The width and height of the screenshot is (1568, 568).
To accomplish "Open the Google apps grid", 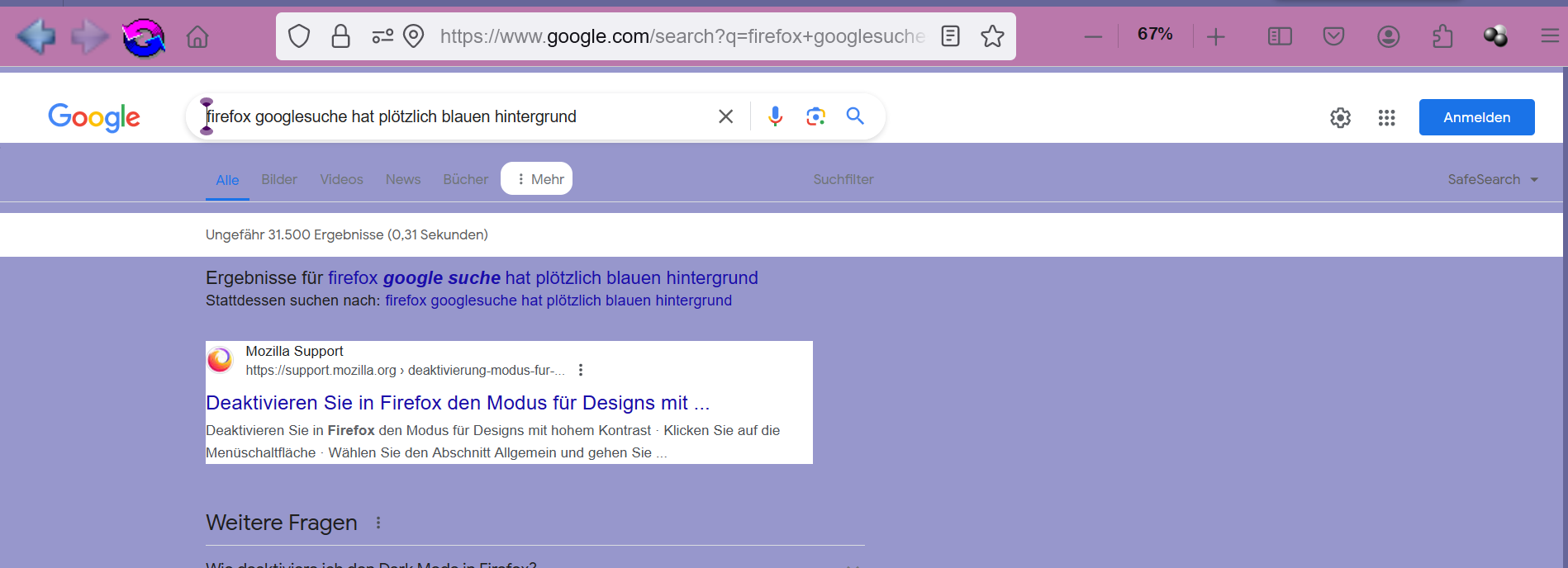I will 1386,118.
